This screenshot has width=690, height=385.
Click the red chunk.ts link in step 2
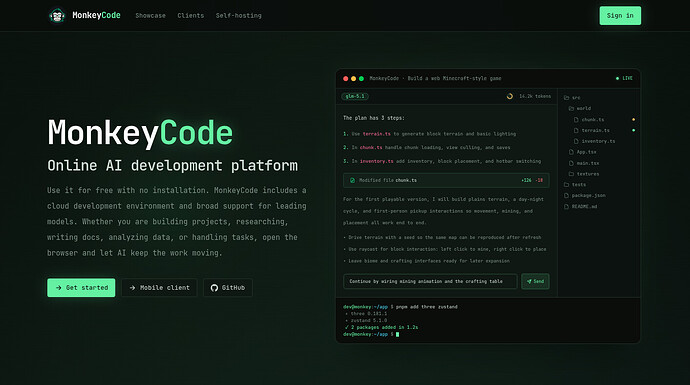[371, 147]
